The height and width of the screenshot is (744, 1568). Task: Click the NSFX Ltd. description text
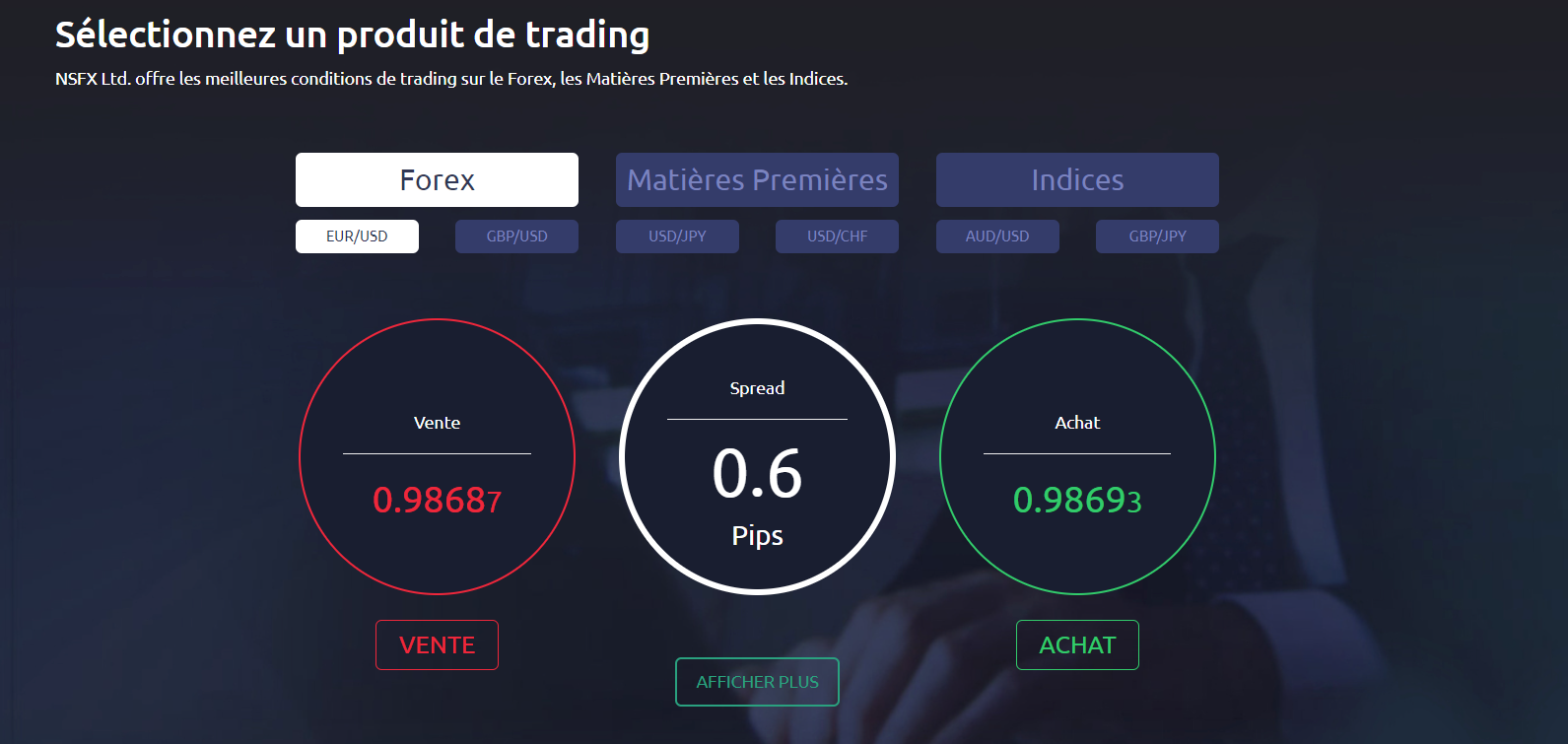coord(451,79)
